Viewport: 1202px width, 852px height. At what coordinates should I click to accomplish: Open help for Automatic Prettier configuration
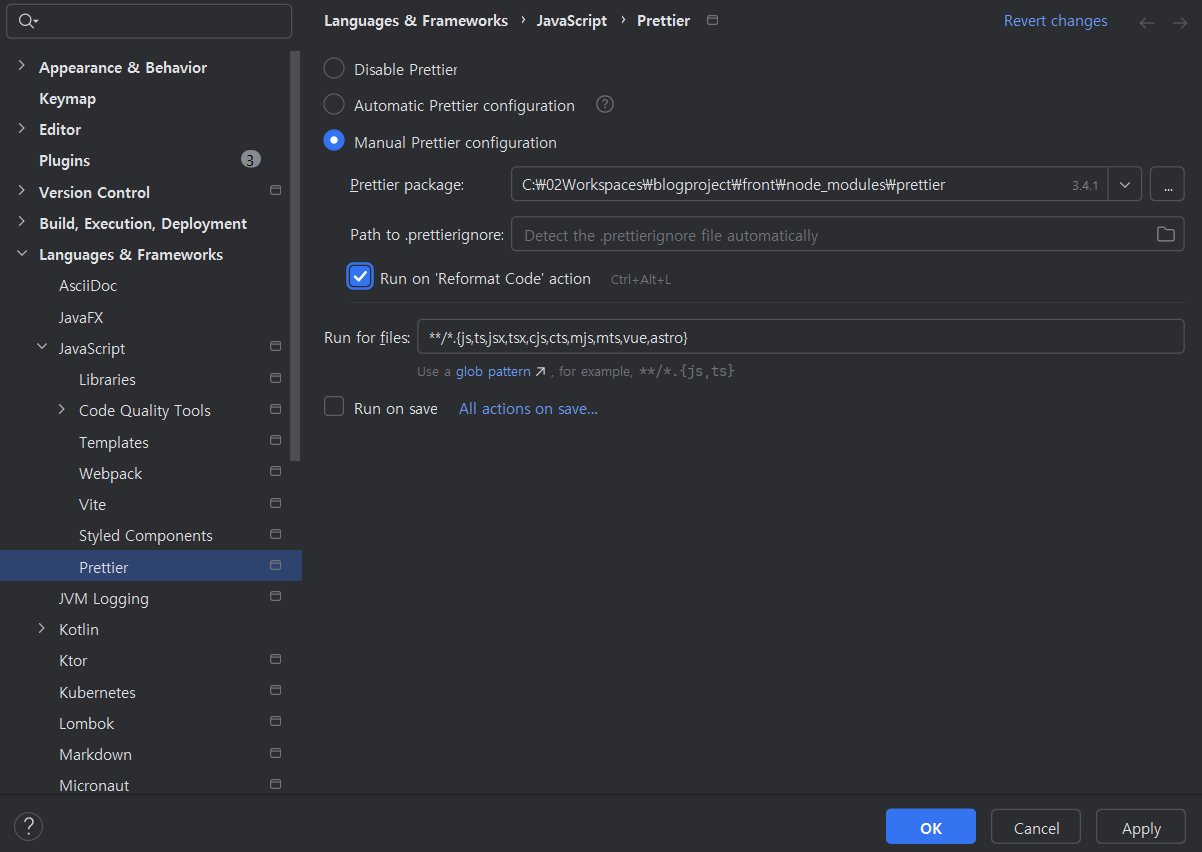[605, 104]
